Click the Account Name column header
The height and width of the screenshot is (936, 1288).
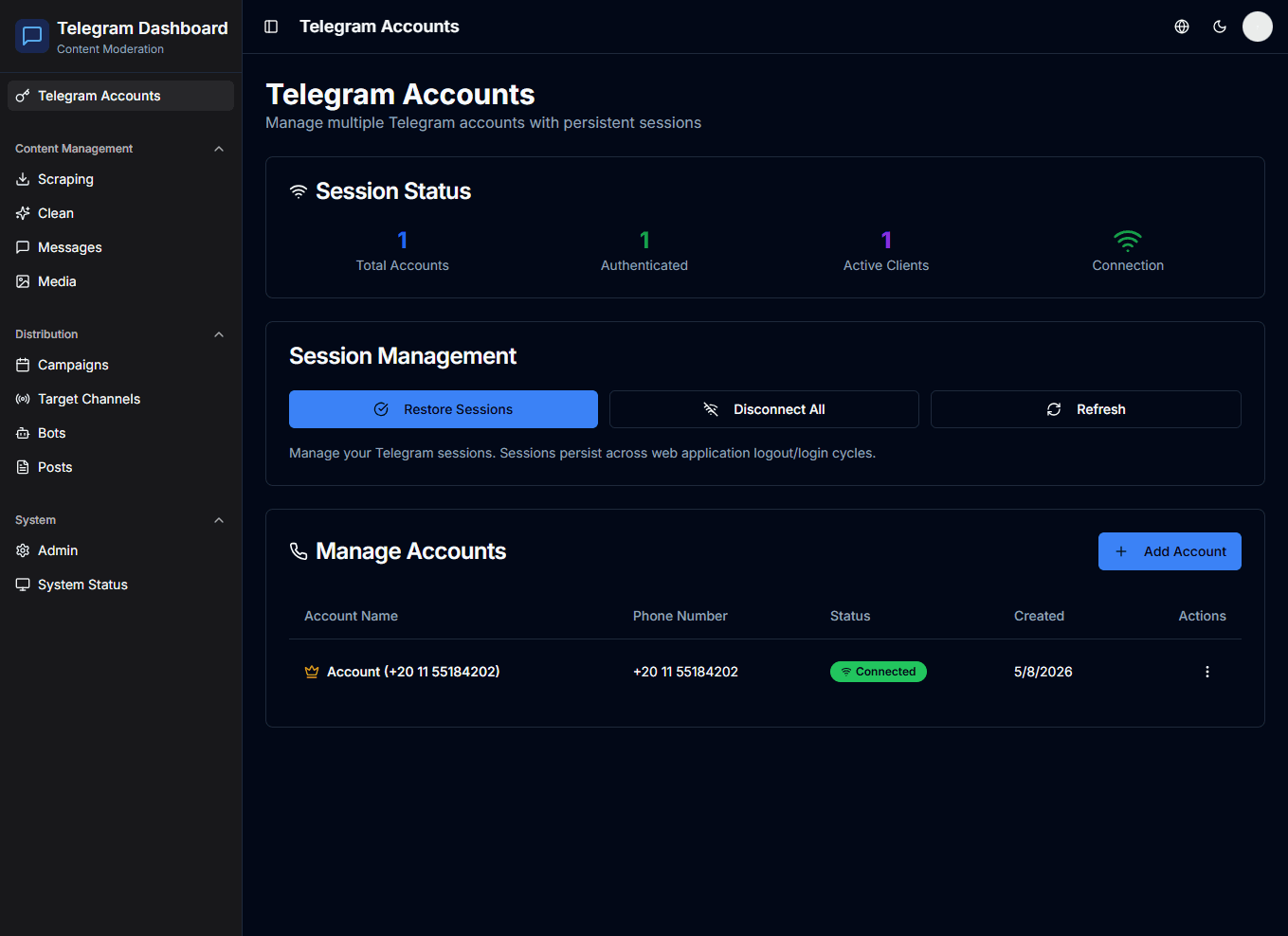point(351,616)
